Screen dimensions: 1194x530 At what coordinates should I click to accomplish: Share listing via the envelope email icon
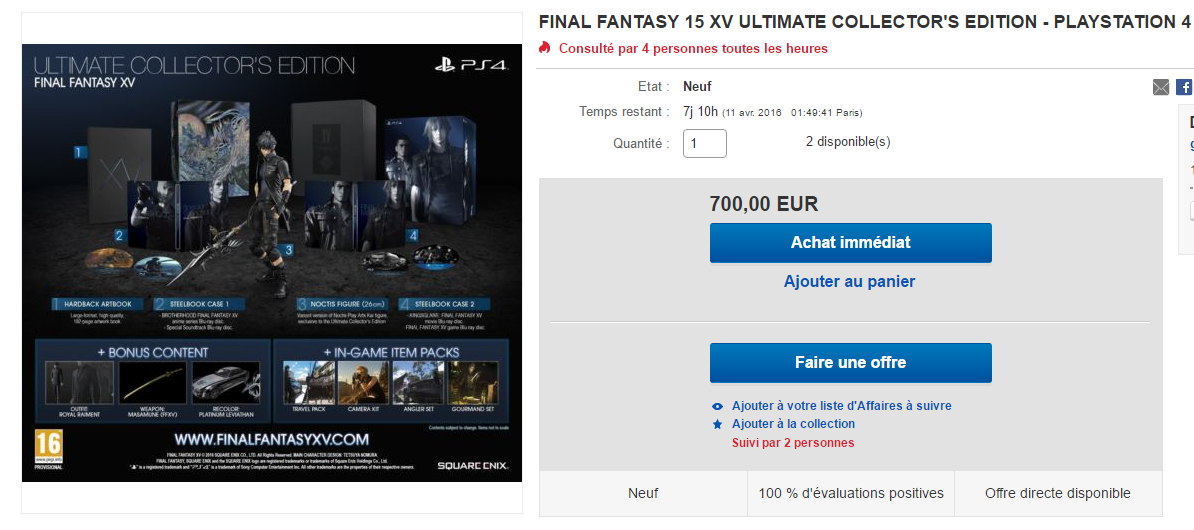click(1160, 88)
